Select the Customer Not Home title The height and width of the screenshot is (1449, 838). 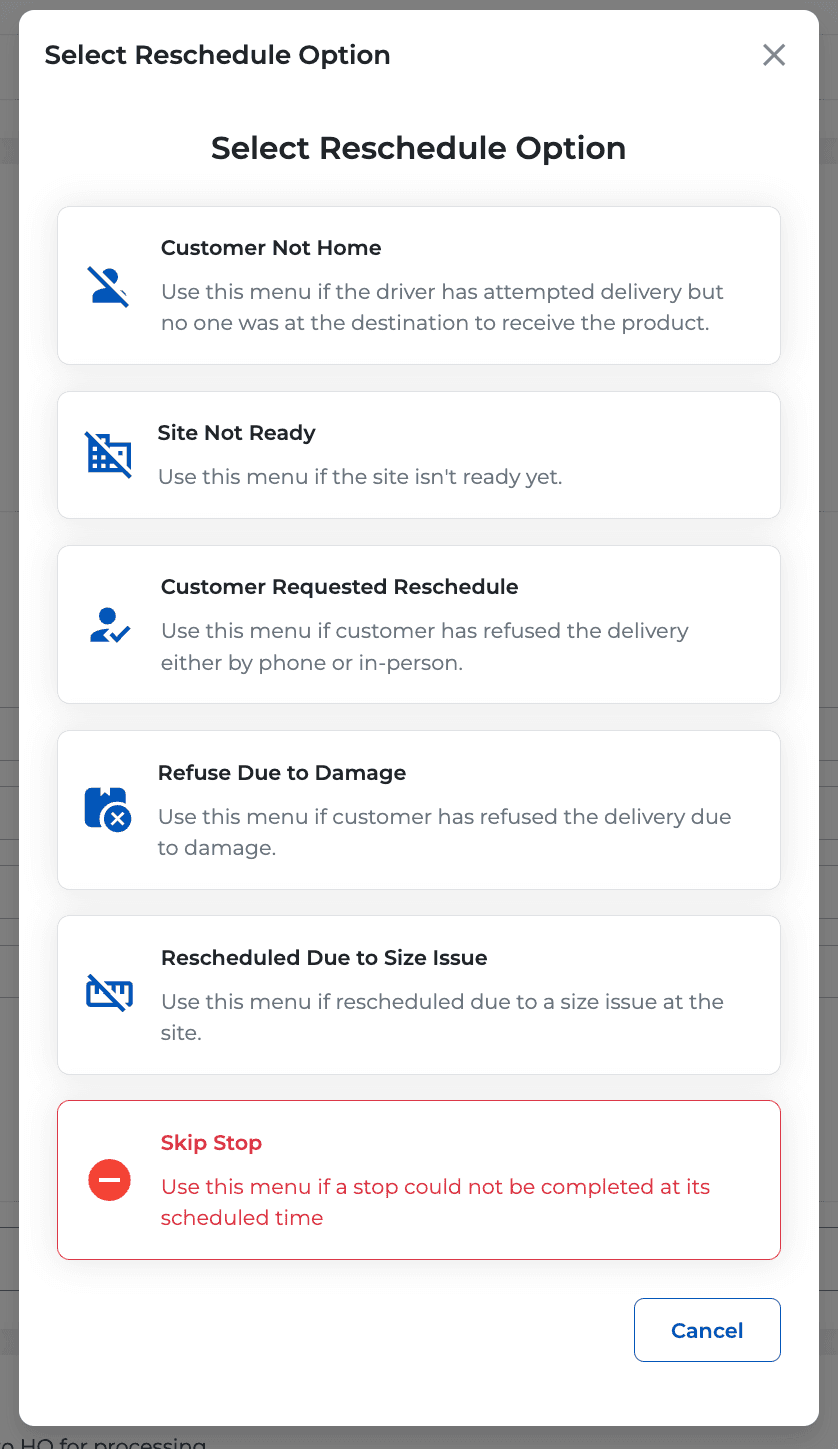coord(271,248)
